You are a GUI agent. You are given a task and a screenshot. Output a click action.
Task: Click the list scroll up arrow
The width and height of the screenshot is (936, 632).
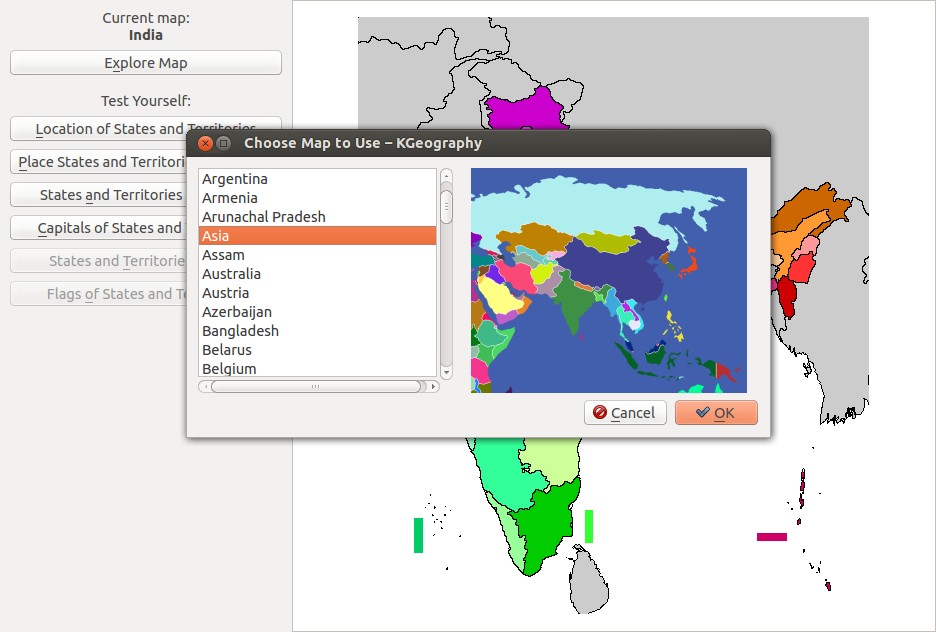(446, 175)
